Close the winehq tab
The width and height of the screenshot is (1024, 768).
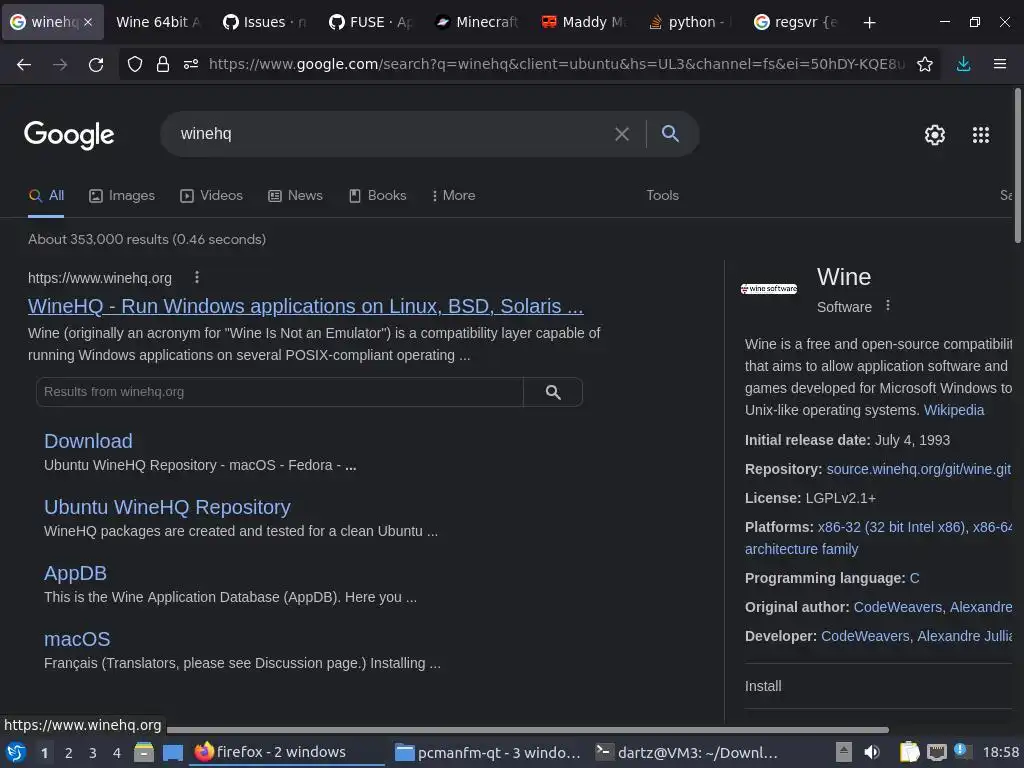(x=88, y=22)
